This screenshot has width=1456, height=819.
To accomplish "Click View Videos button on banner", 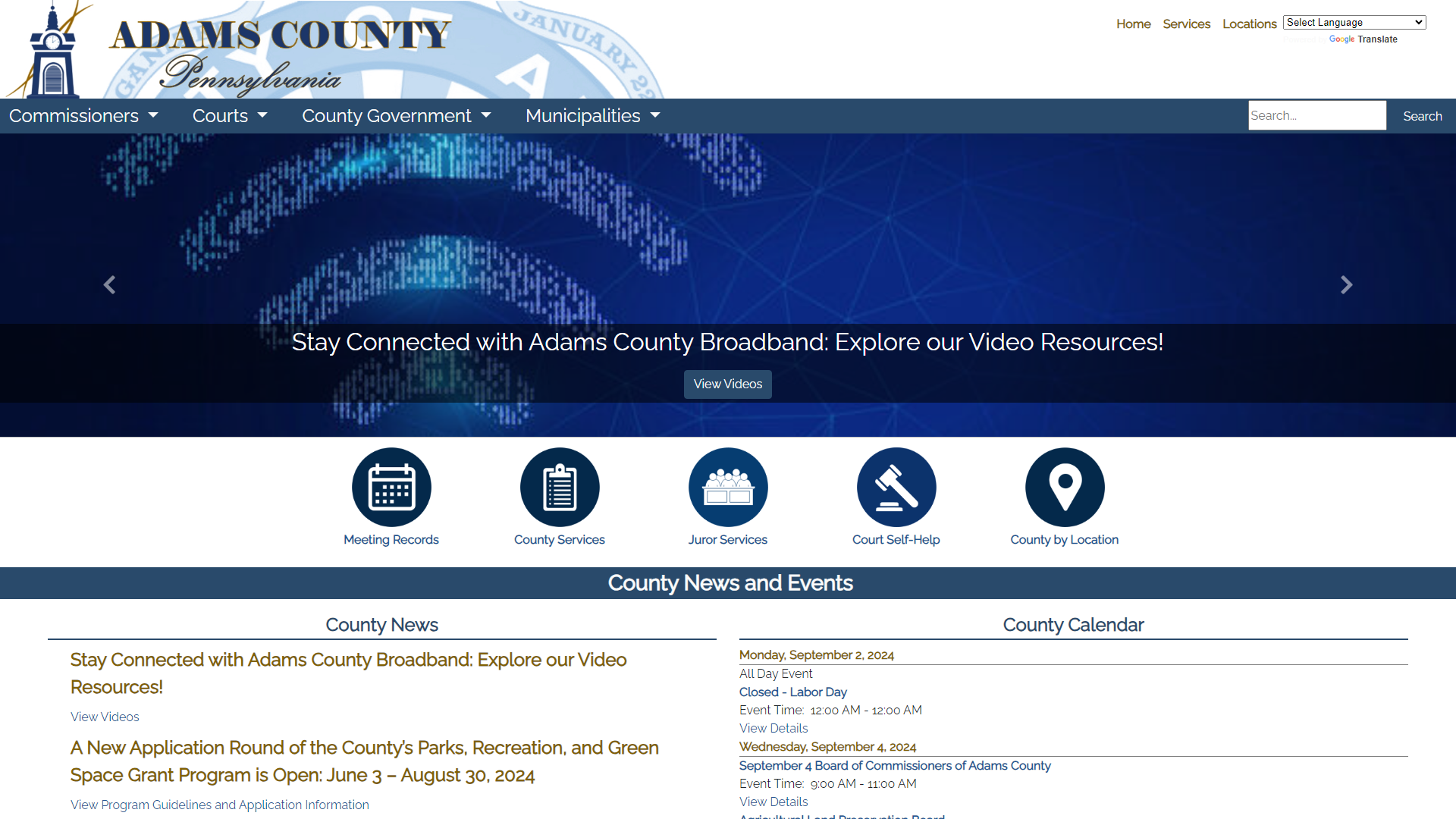I will 727,384.
